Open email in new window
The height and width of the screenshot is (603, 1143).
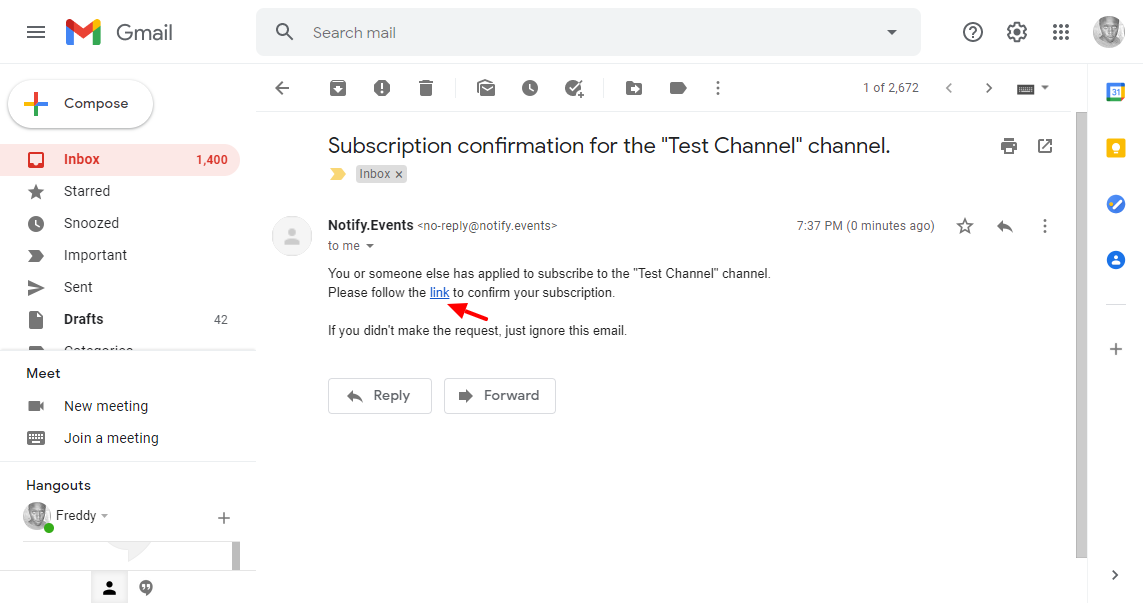(x=1045, y=146)
